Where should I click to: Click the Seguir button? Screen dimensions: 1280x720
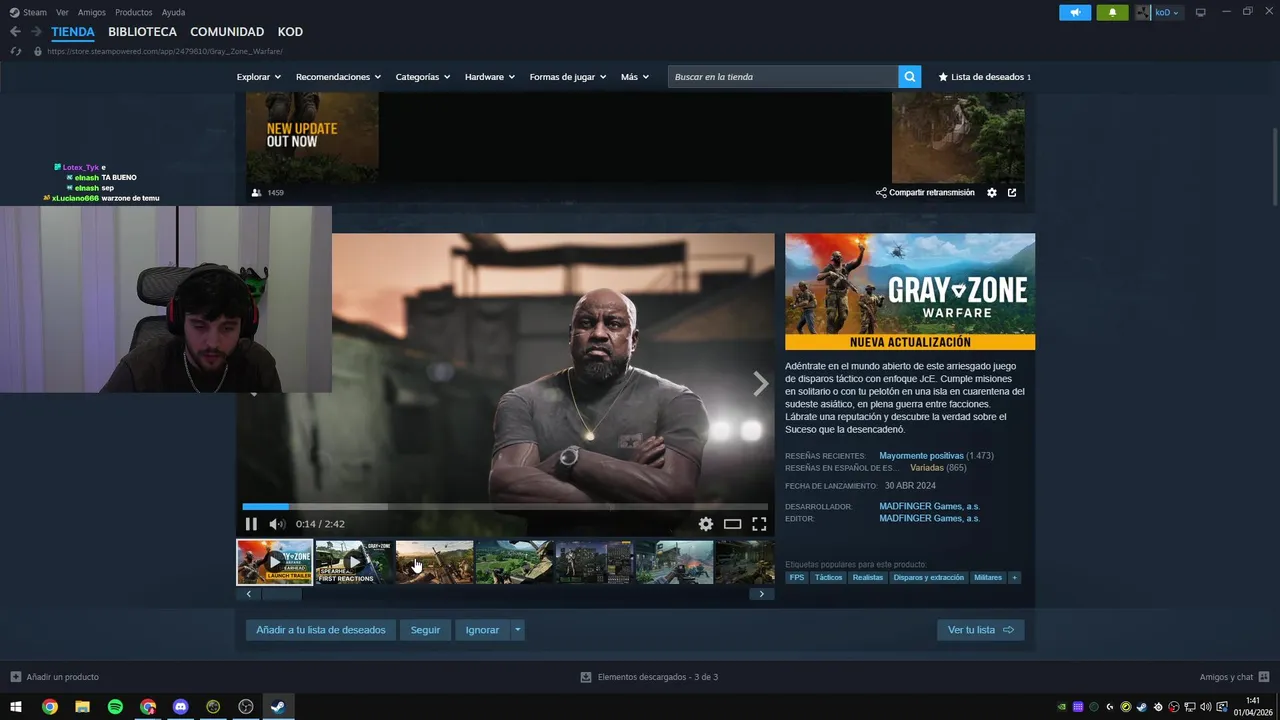click(425, 630)
